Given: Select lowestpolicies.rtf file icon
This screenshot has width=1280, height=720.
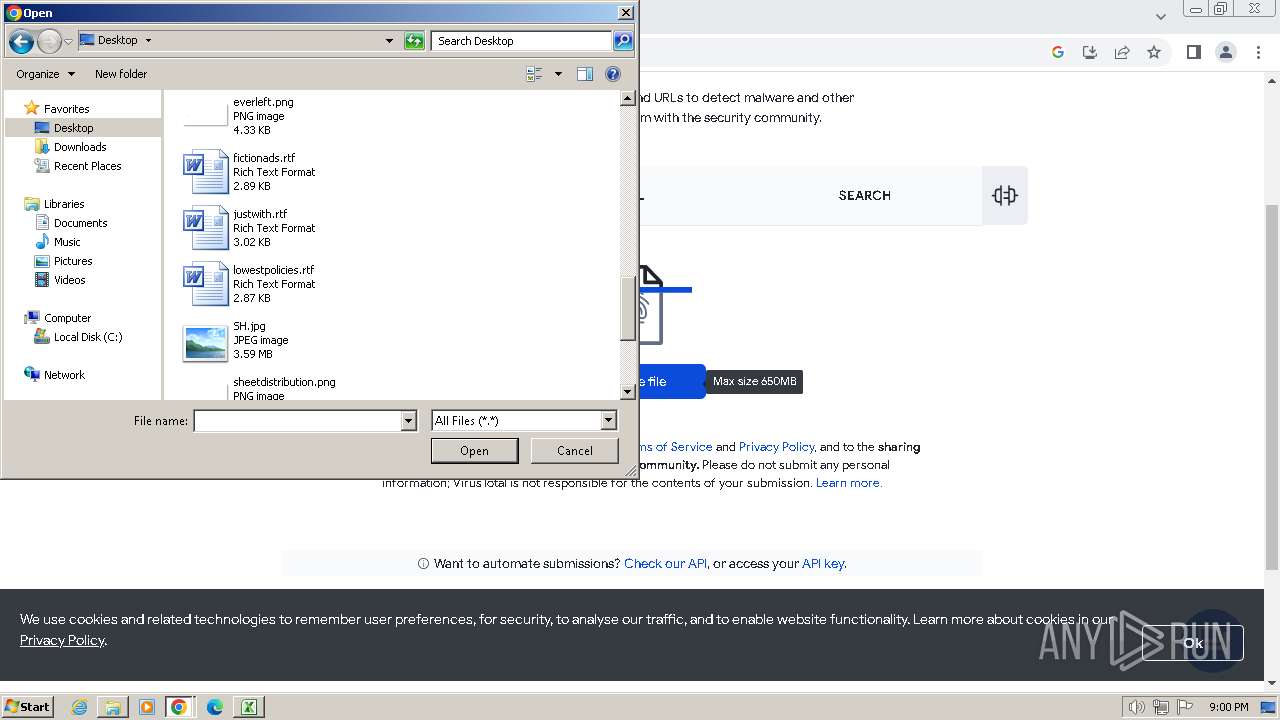Looking at the screenshot, I should coord(206,284).
